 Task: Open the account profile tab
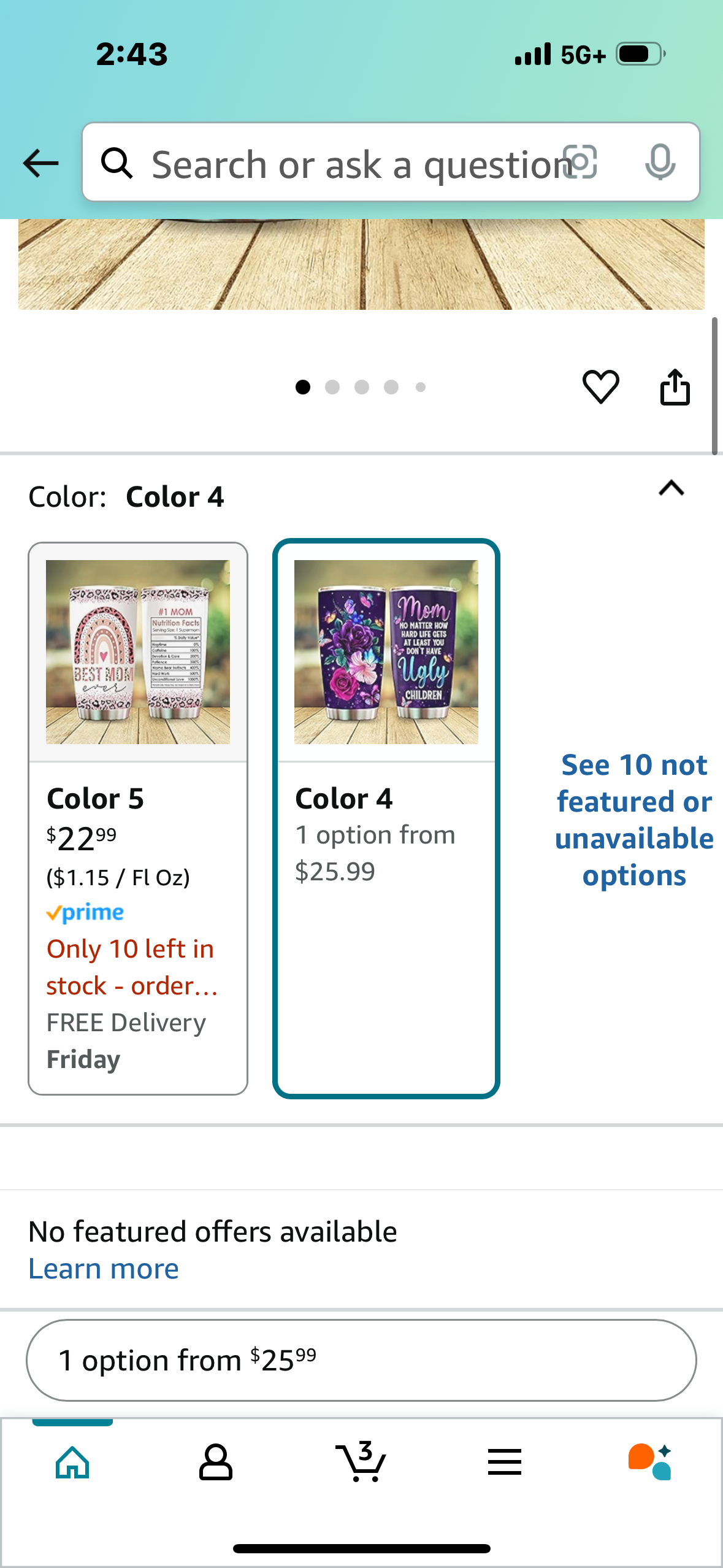tap(216, 1462)
